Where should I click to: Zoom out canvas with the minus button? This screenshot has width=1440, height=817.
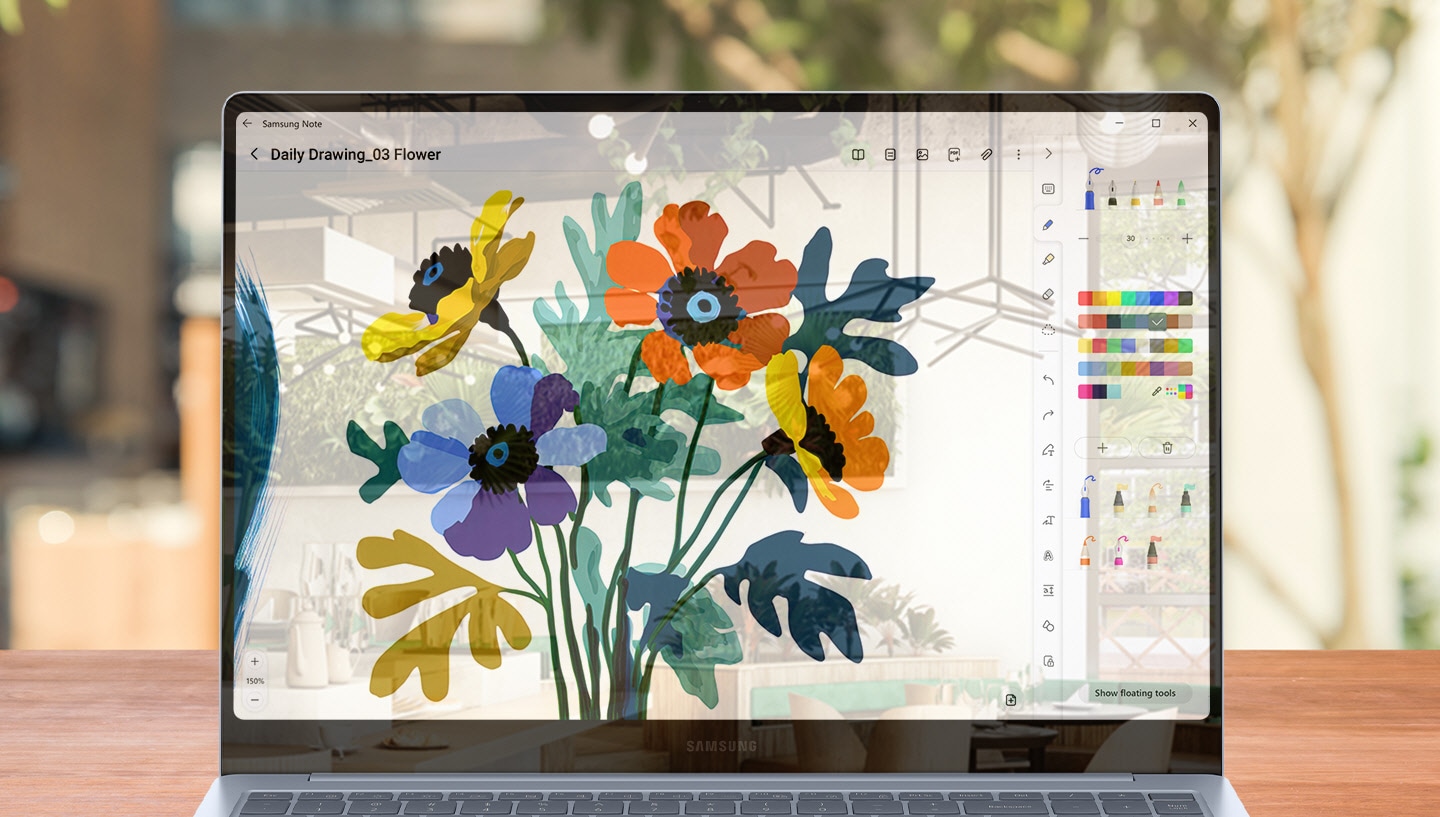coord(254,700)
